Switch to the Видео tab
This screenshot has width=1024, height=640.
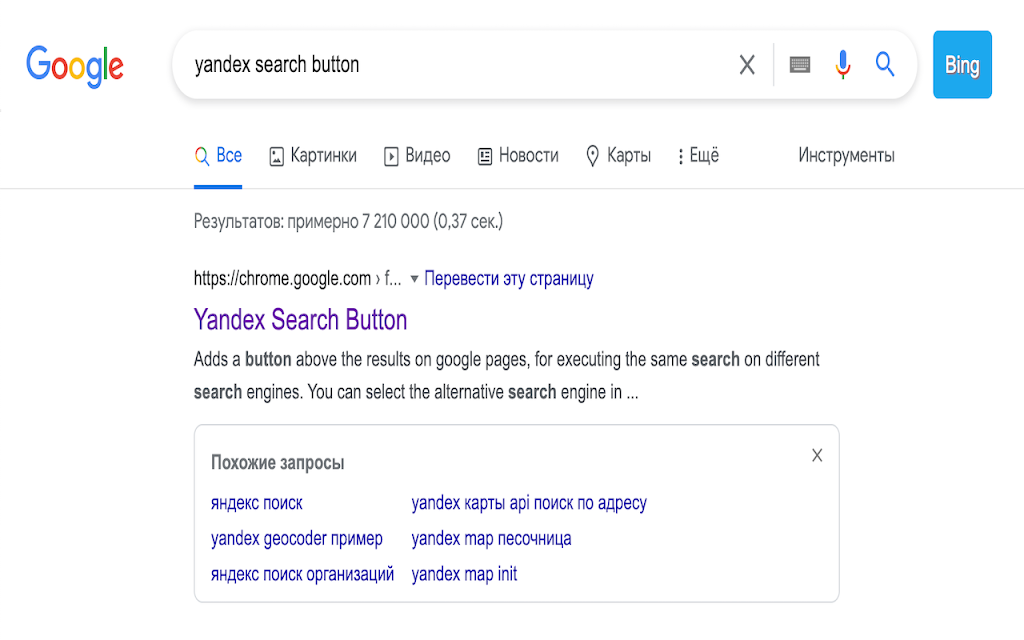click(x=417, y=156)
